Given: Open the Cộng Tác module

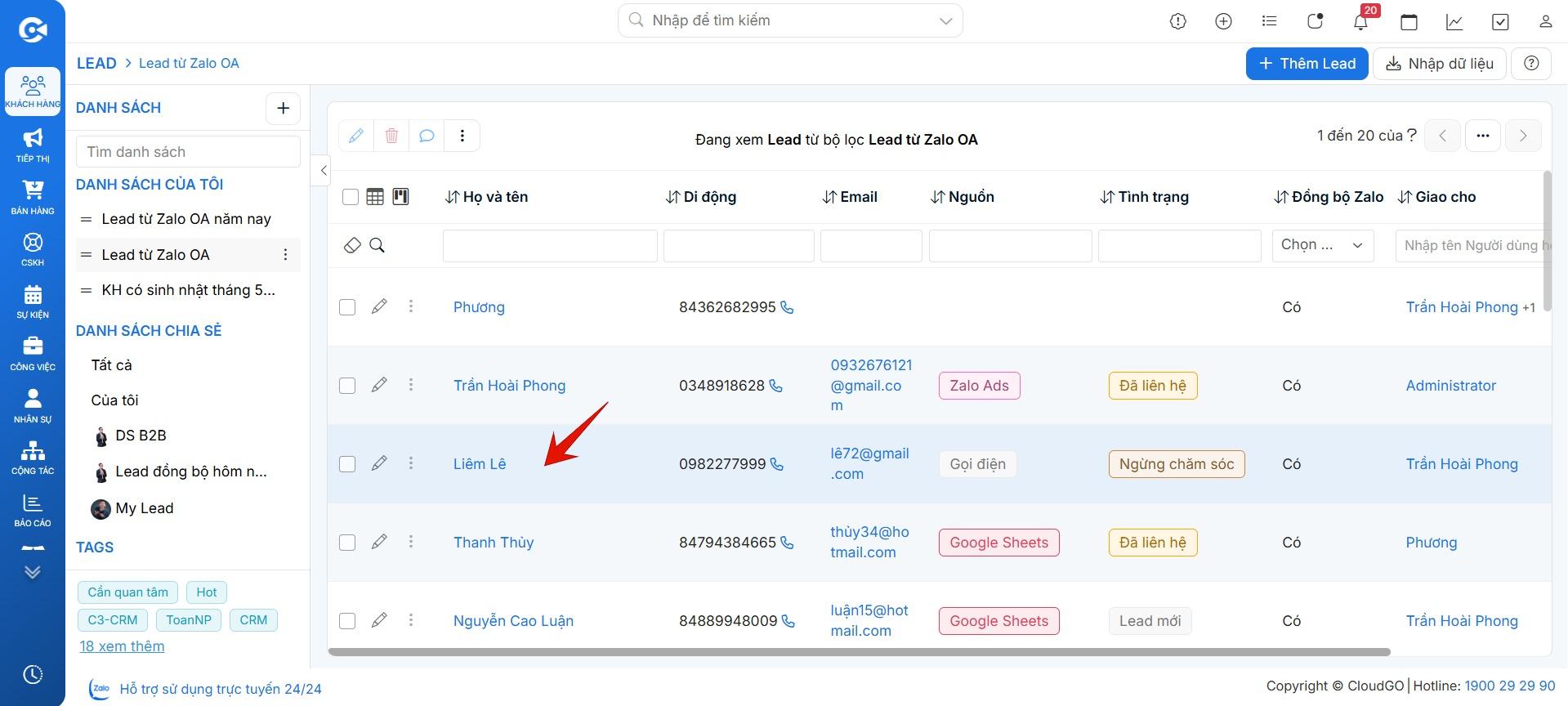Looking at the screenshot, I should point(33,458).
